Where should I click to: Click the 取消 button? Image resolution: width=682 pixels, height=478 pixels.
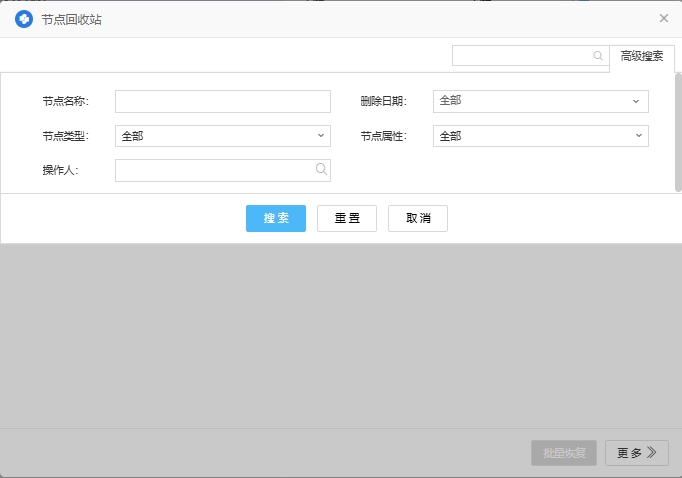417,219
